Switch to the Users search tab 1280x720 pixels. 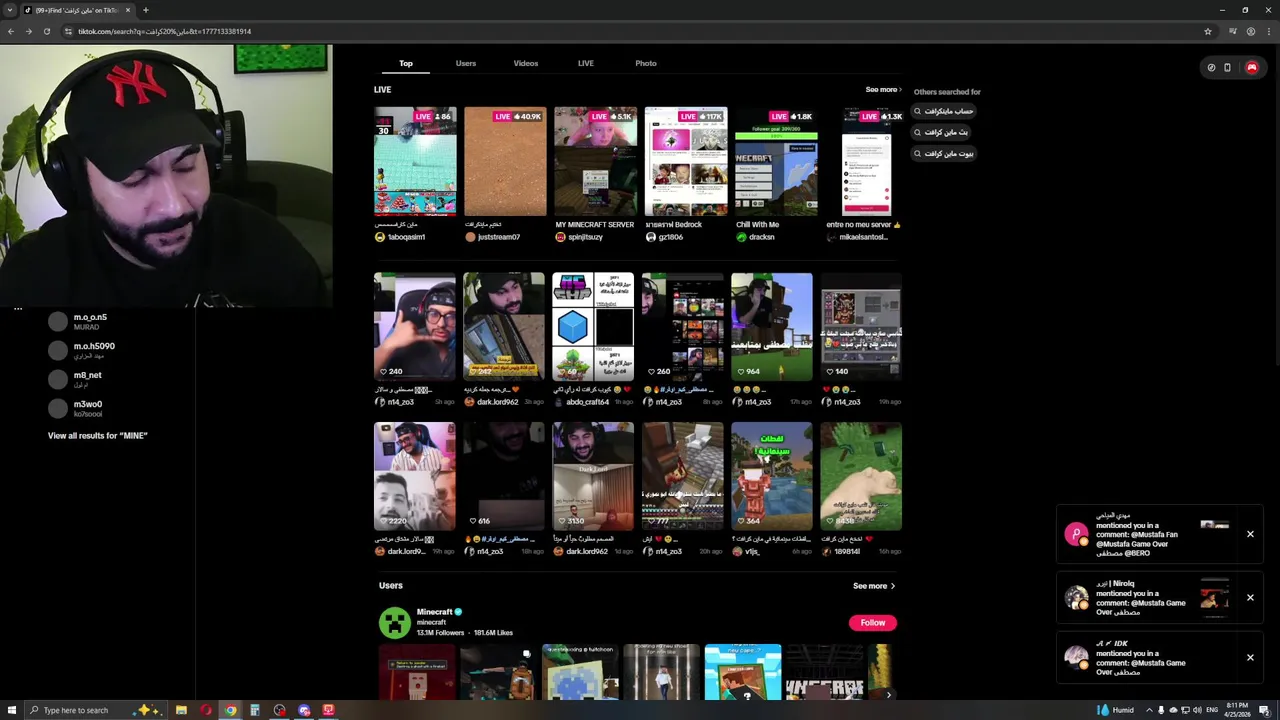(466, 63)
